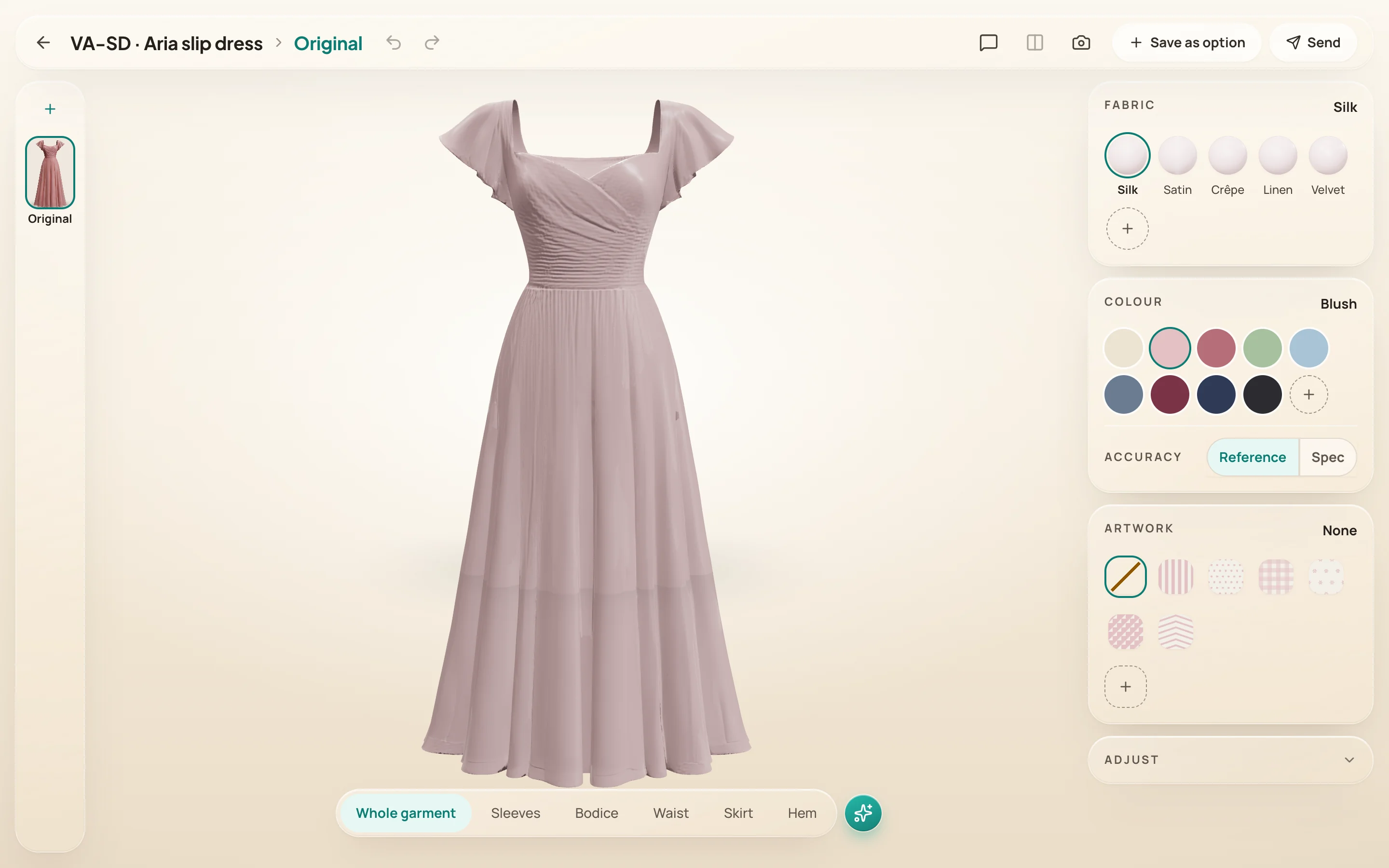The width and height of the screenshot is (1389, 868).
Task: Go back with the left arrow
Action: [x=43, y=42]
